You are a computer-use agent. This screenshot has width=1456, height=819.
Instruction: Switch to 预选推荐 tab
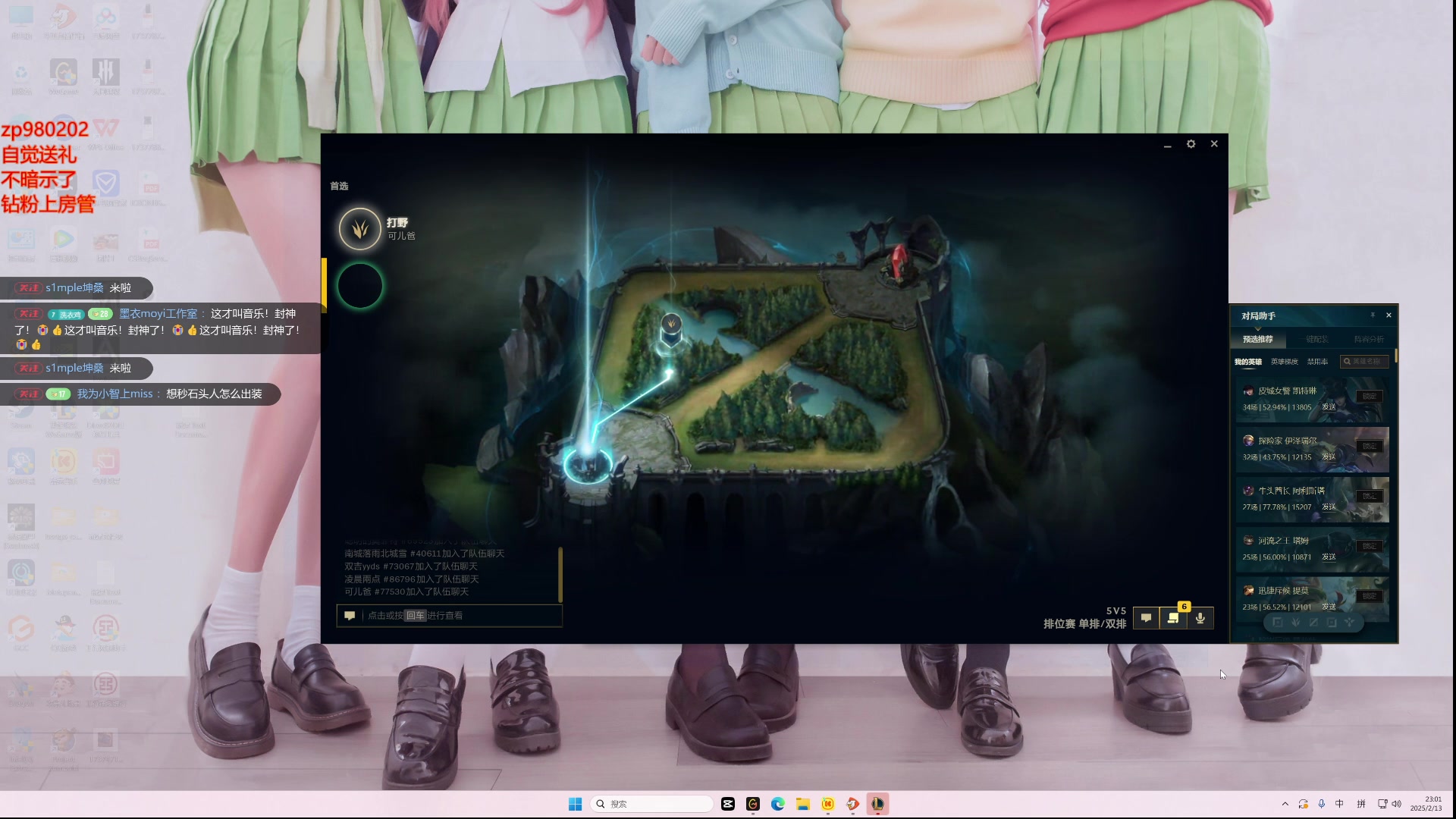pyautogui.click(x=1258, y=339)
